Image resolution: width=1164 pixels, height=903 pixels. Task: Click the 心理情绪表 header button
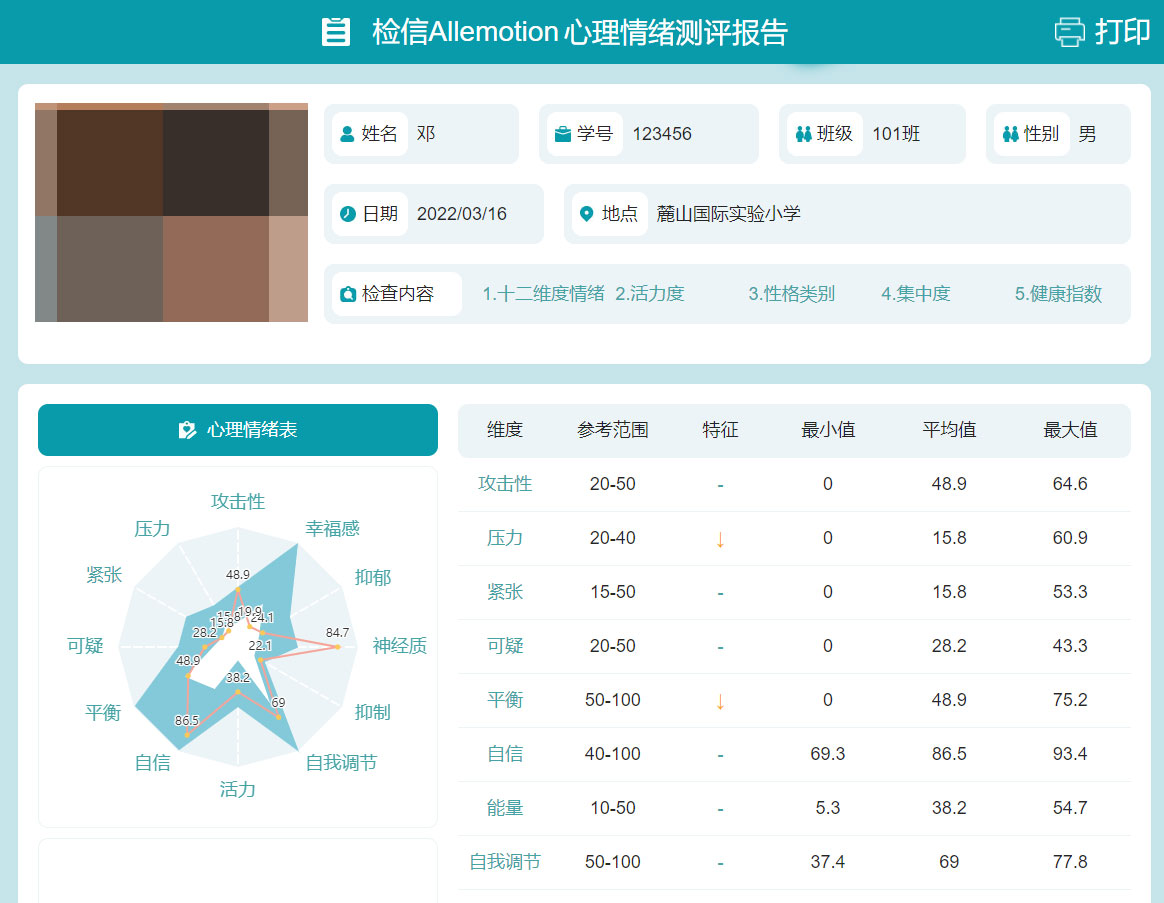click(x=238, y=430)
